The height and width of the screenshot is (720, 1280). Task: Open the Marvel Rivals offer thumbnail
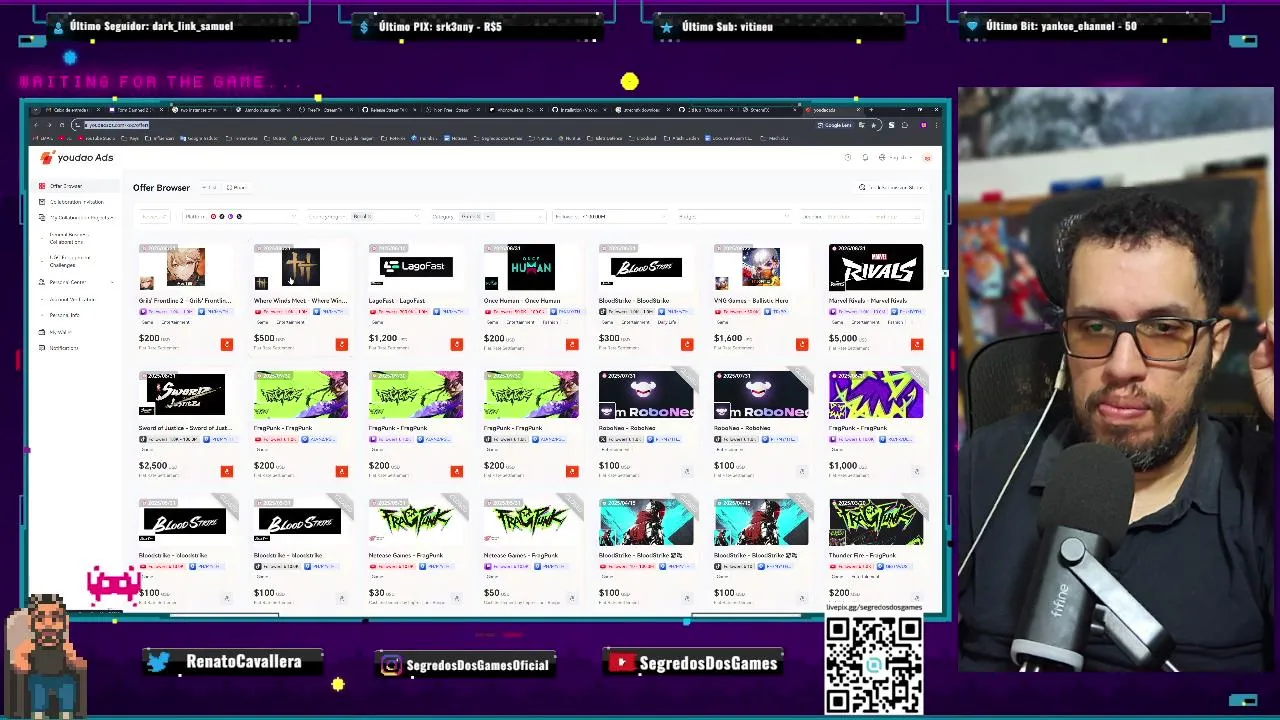point(876,267)
